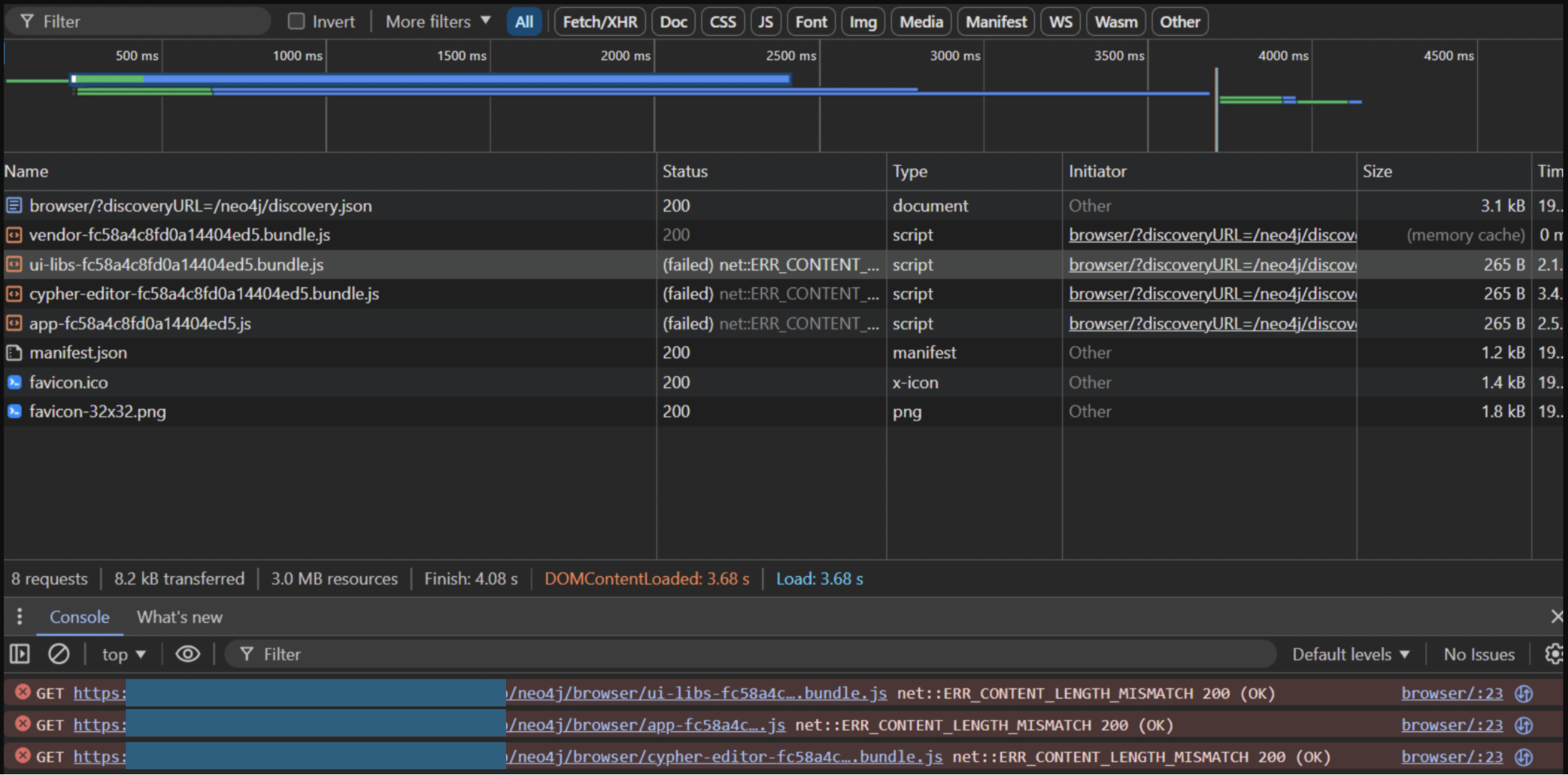Click error icon on app-fc58a4c console message

[x=23, y=724]
